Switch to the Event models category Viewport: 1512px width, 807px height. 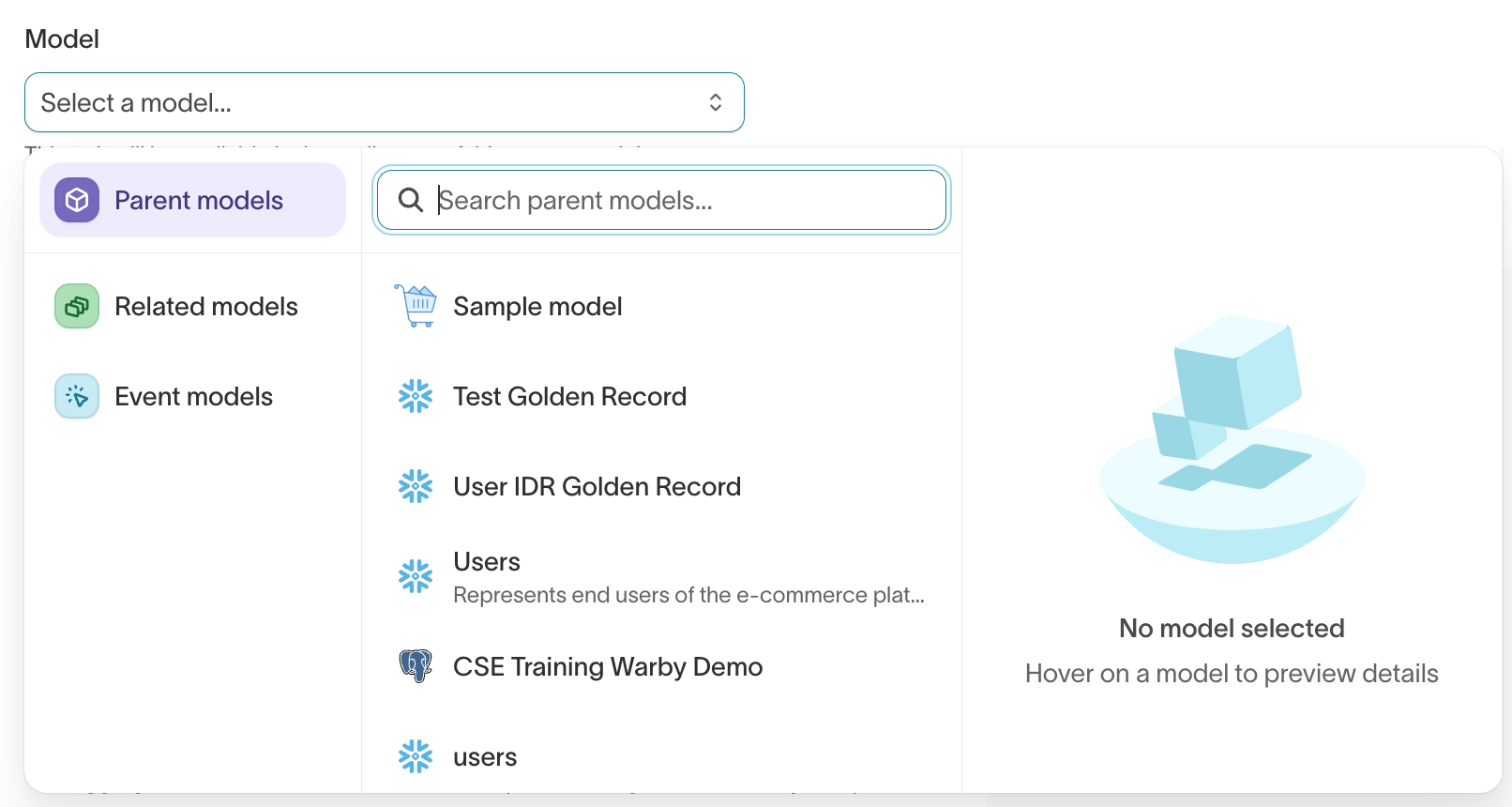click(x=192, y=396)
